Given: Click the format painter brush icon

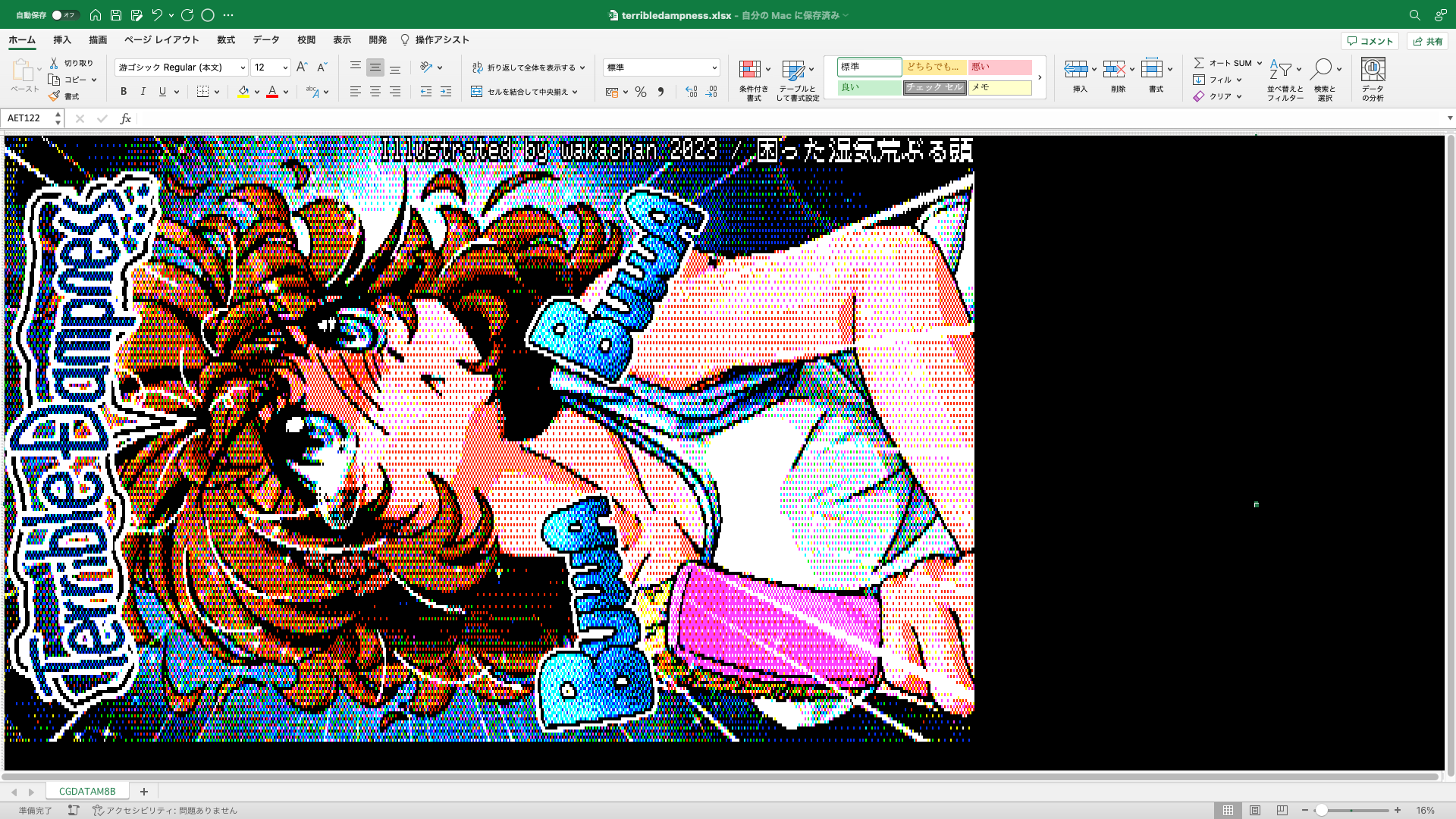Looking at the screenshot, I should pyautogui.click(x=54, y=96).
